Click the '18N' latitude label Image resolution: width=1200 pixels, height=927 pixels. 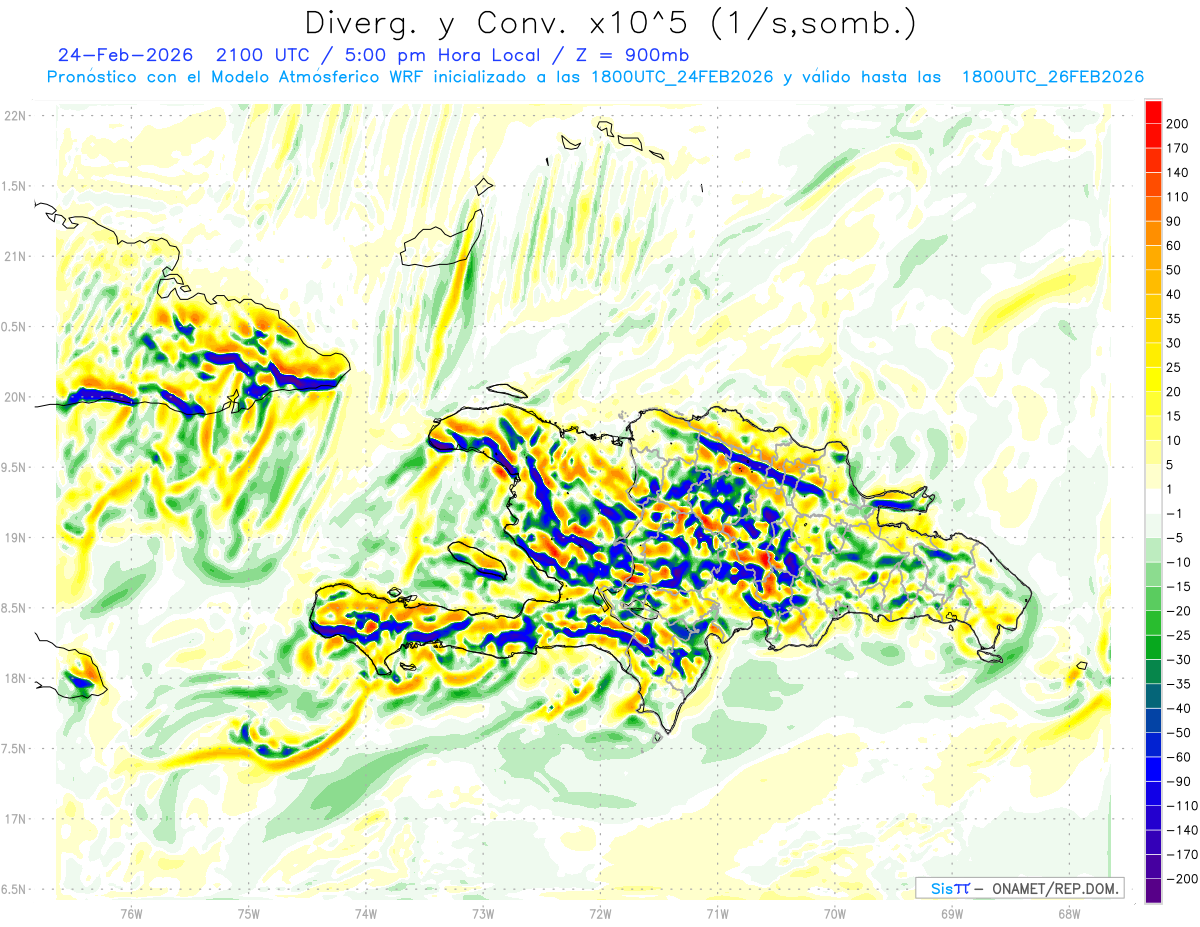14,678
